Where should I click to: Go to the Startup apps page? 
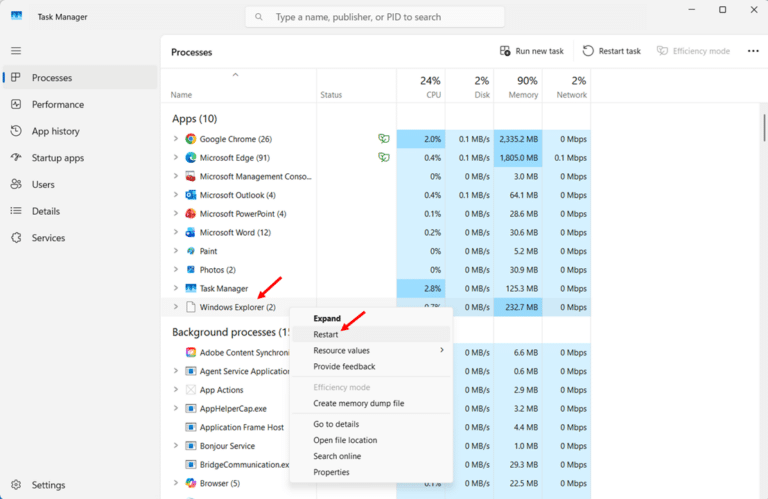click(x=80, y=158)
